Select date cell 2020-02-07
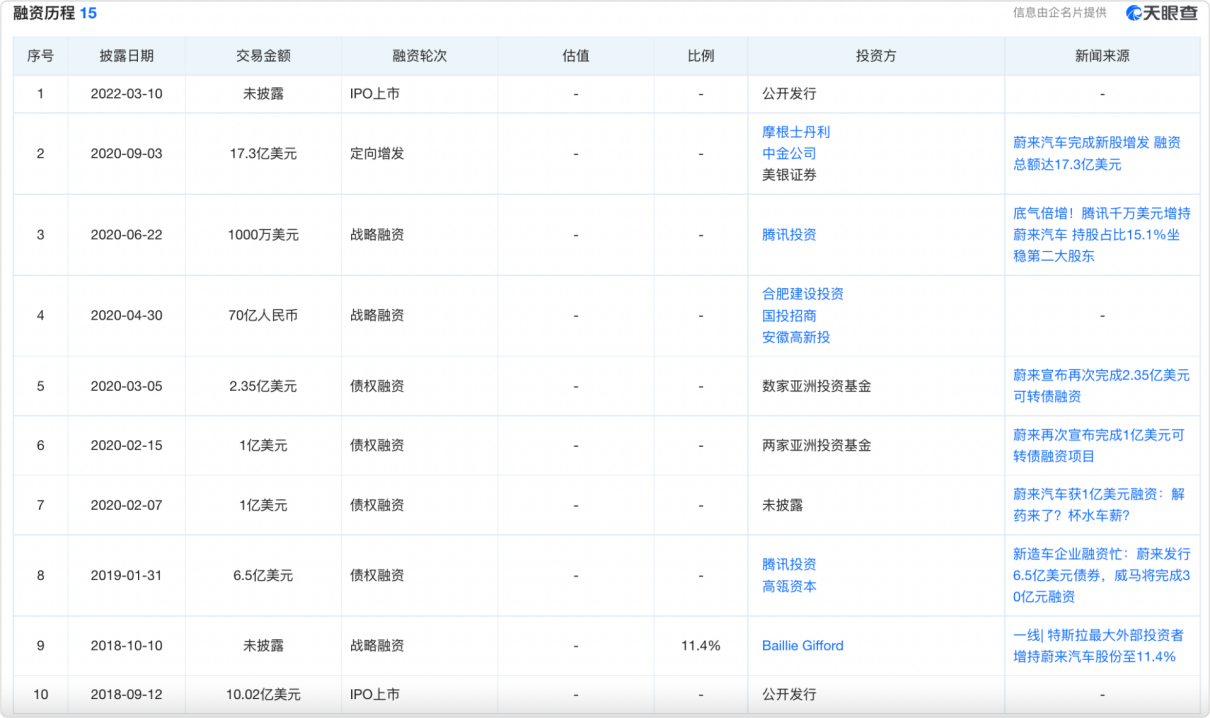1210x718 pixels. pyautogui.click(x=126, y=506)
